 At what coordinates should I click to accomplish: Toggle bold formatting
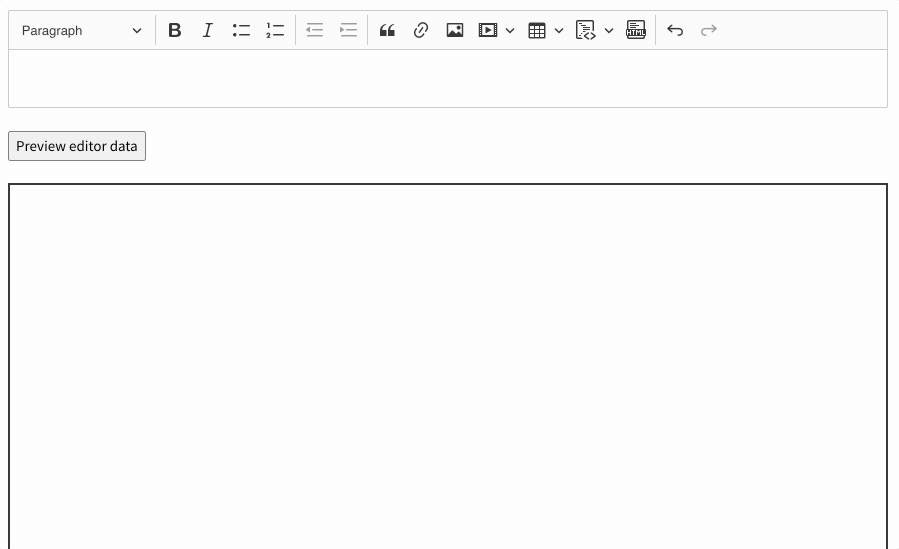pyautogui.click(x=174, y=30)
